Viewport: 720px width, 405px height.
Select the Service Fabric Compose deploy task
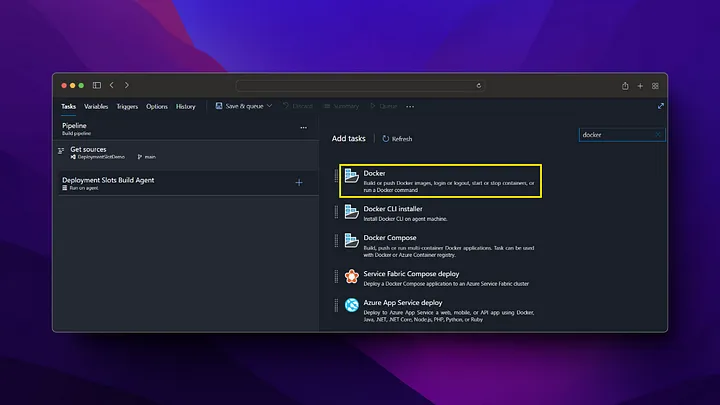pos(440,278)
